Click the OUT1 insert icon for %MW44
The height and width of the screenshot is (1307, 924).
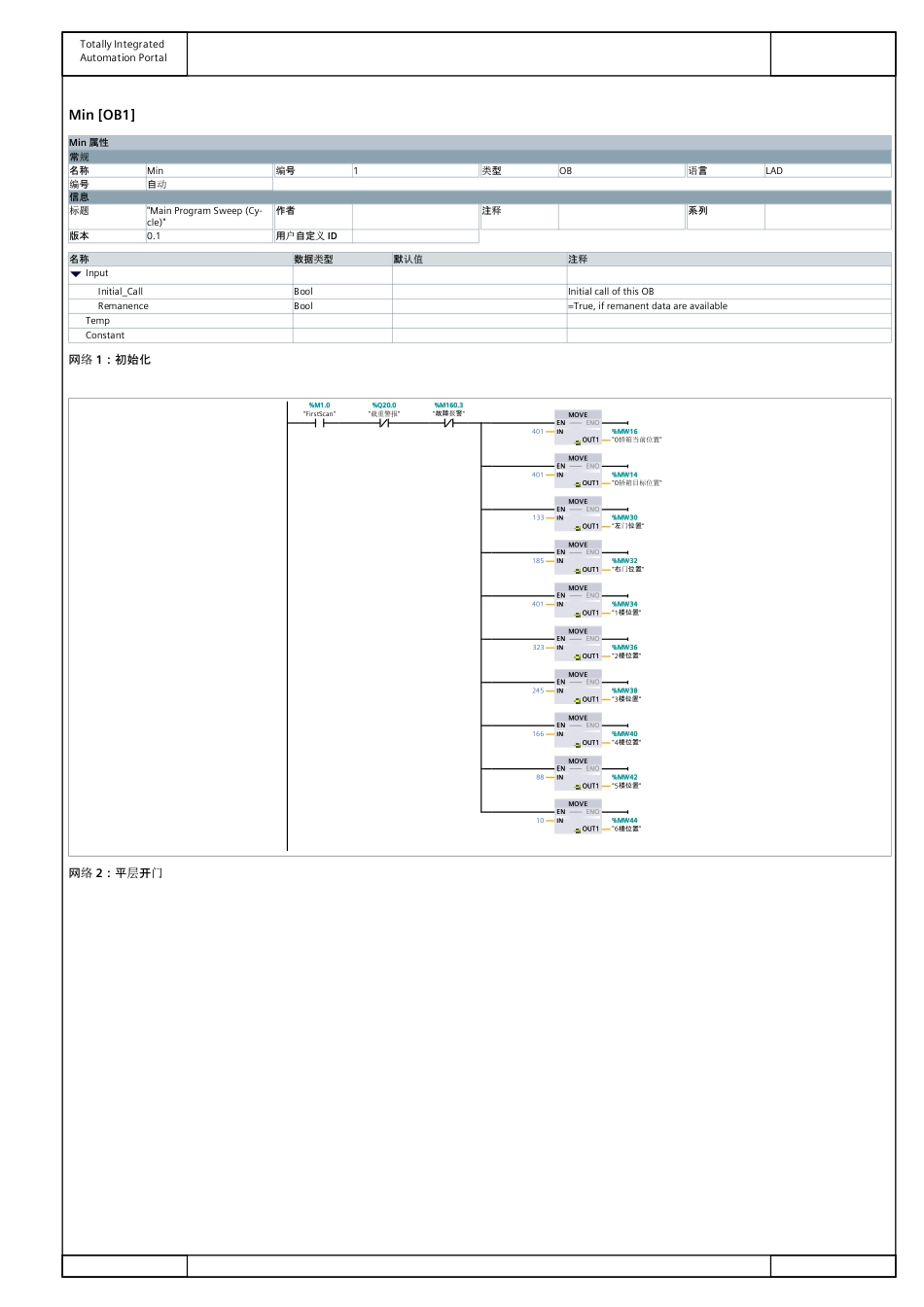(x=578, y=830)
